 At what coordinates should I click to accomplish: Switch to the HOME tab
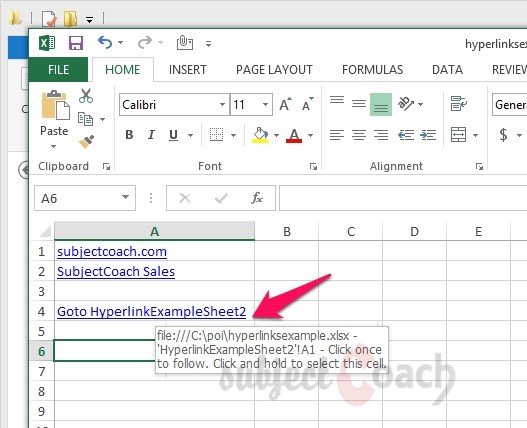click(123, 70)
